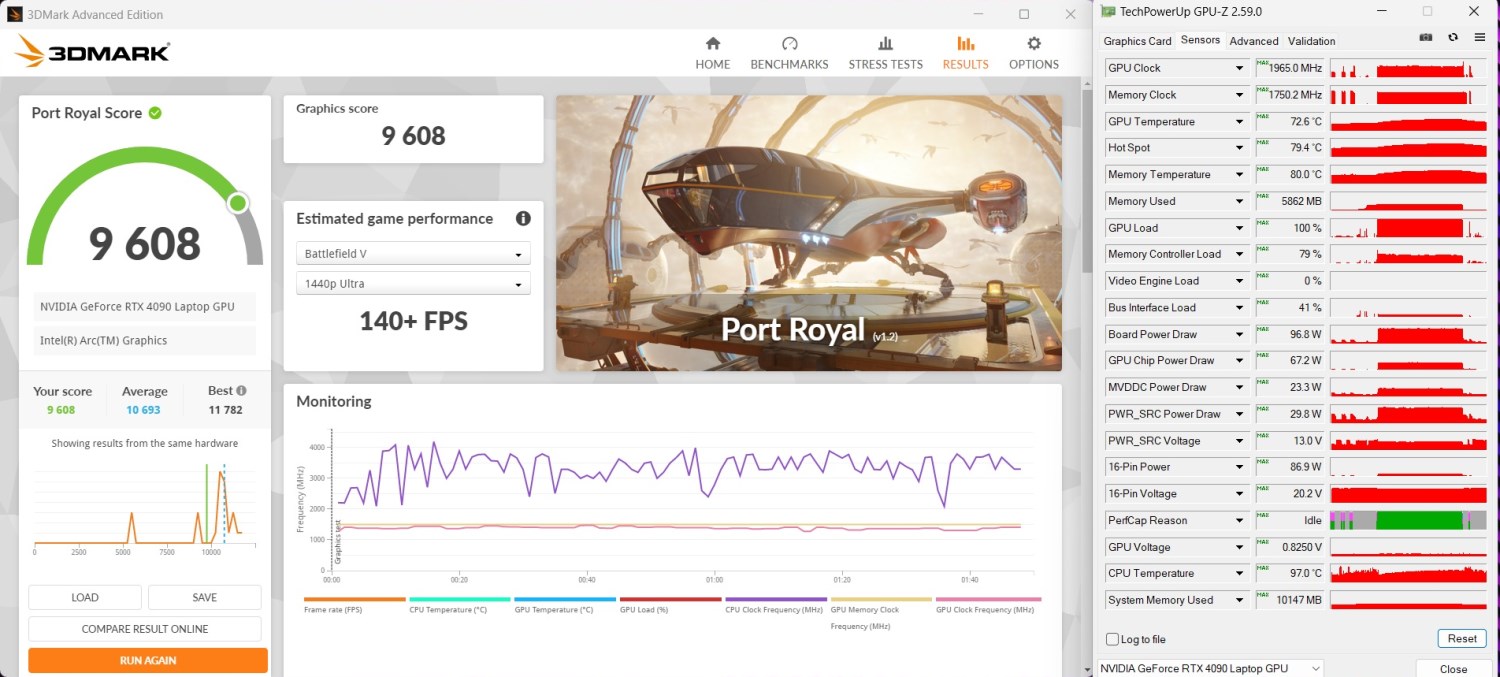The height and width of the screenshot is (677, 1500).
Task: Open the CPU Temperature sensor dropdown
Action: pos(1241,573)
